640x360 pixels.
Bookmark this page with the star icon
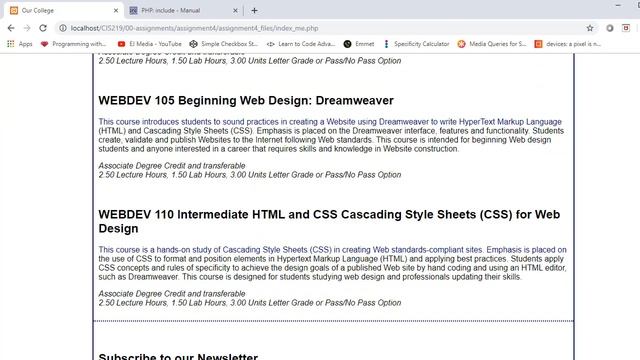(x=590, y=28)
